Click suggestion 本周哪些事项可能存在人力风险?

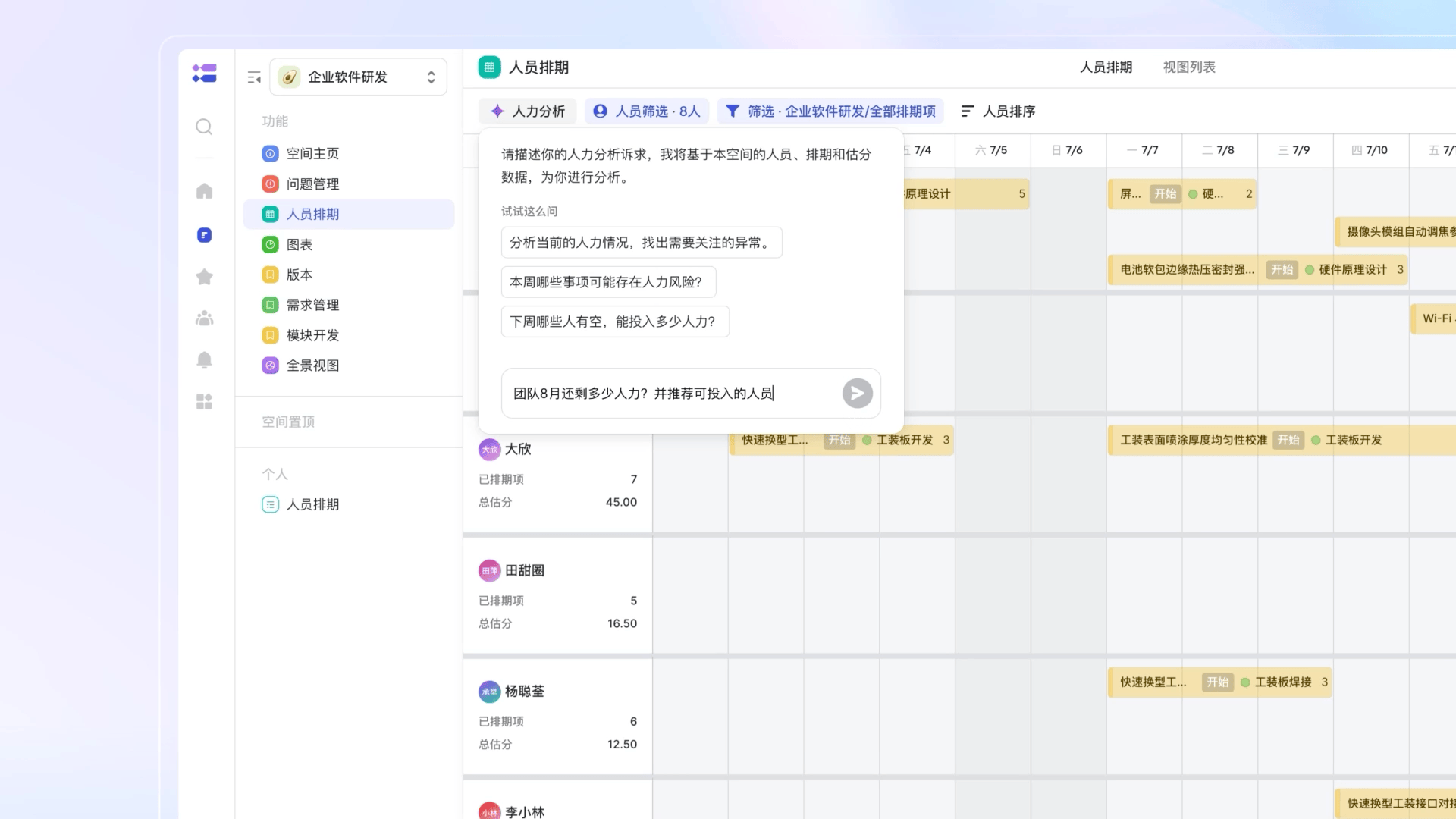(x=607, y=282)
